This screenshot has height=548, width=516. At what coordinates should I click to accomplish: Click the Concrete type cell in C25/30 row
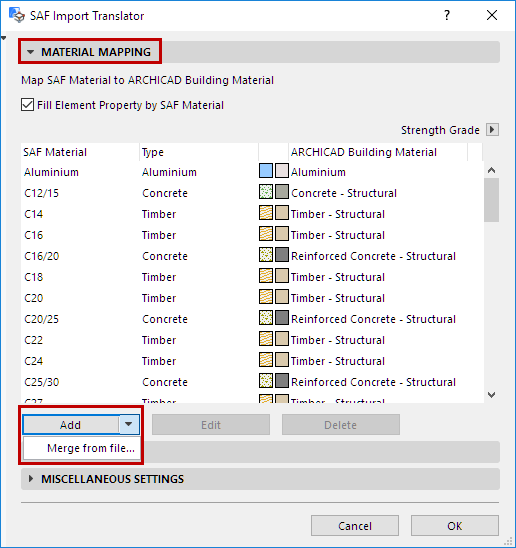click(x=165, y=382)
